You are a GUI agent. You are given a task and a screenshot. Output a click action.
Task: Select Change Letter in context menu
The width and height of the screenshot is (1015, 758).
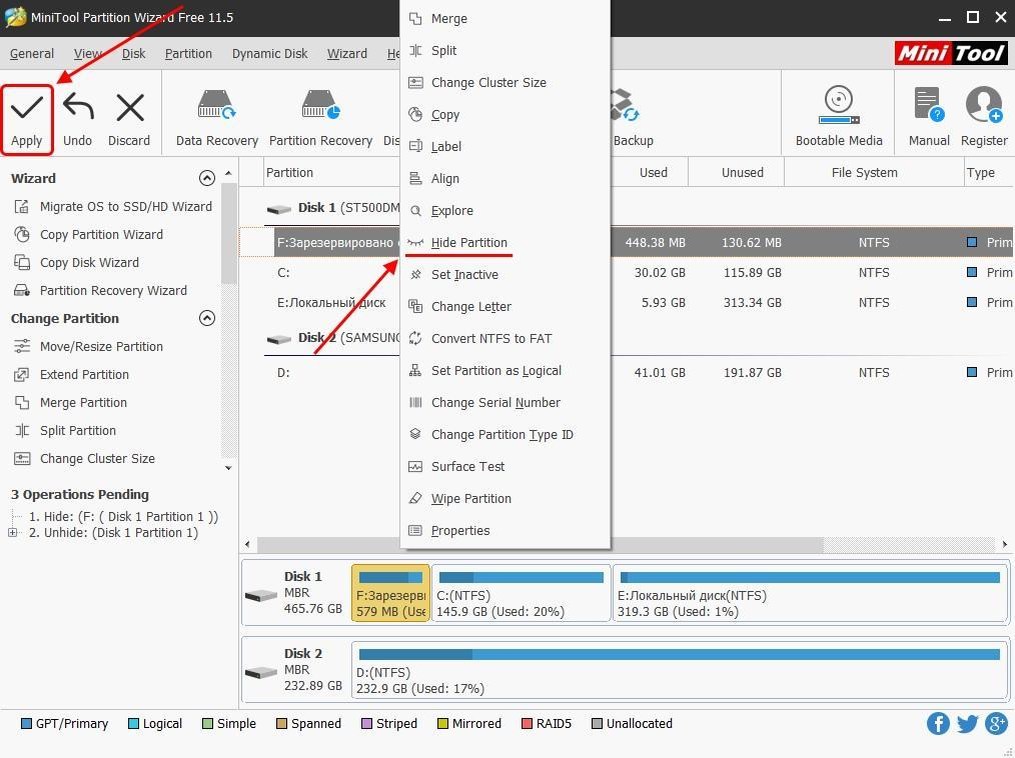pyautogui.click(x=505, y=306)
